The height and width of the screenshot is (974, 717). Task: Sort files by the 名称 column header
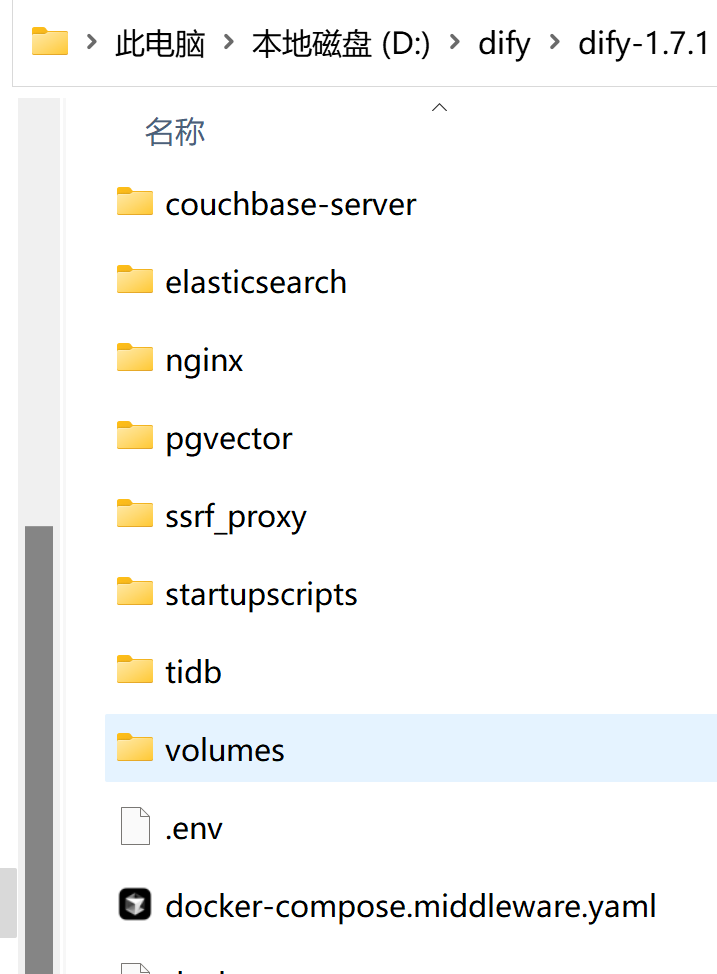[175, 132]
